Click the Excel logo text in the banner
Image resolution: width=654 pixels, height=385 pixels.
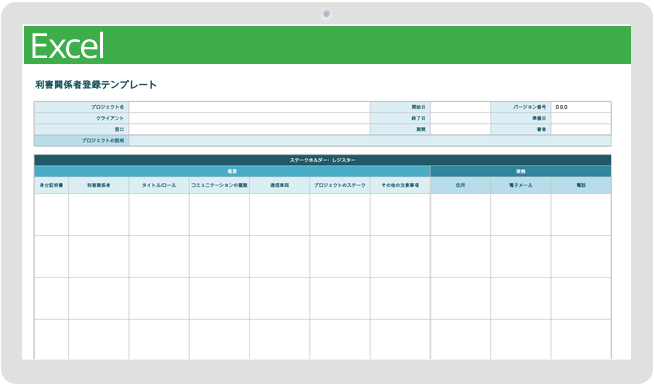(68, 45)
